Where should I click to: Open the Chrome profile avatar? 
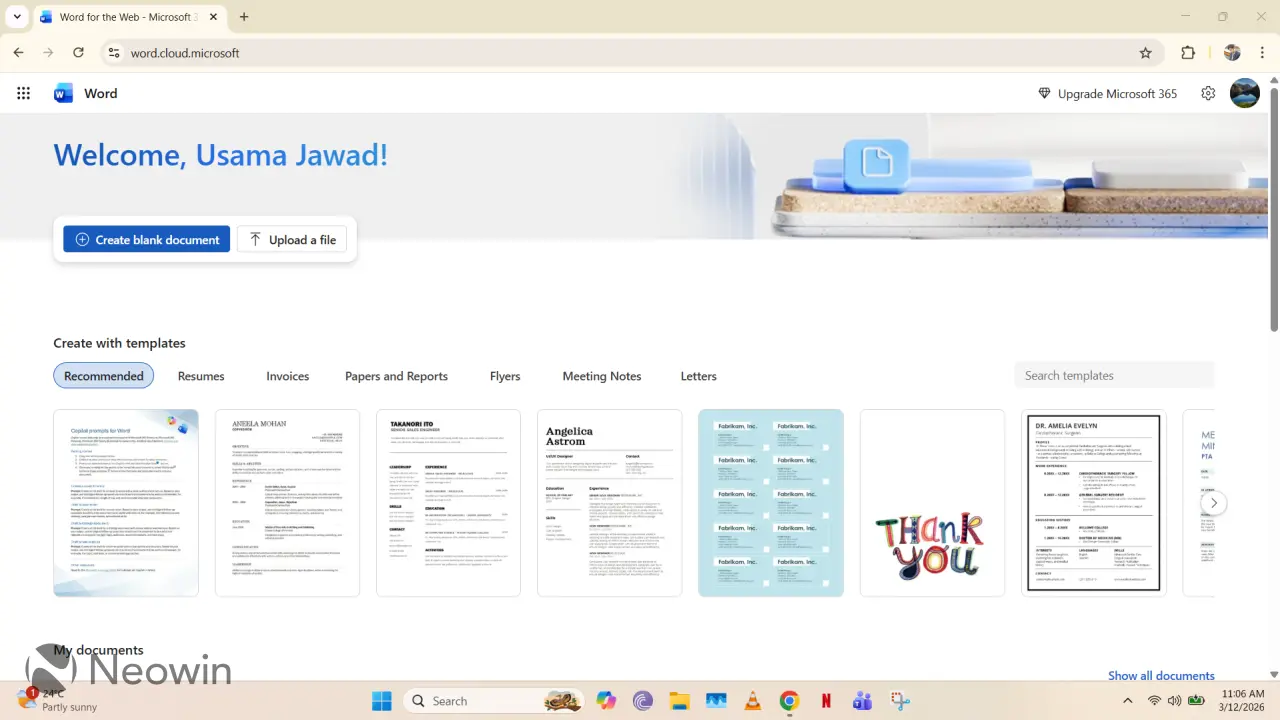pyautogui.click(x=1232, y=53)
